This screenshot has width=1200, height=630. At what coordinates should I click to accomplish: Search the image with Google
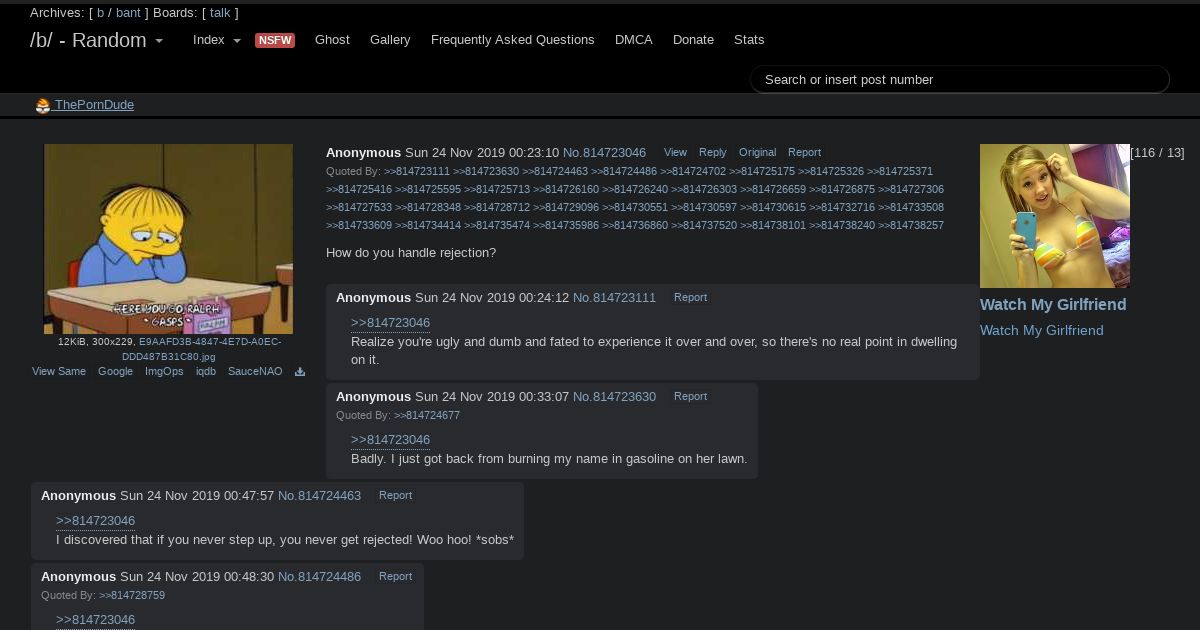click(115, 371)
